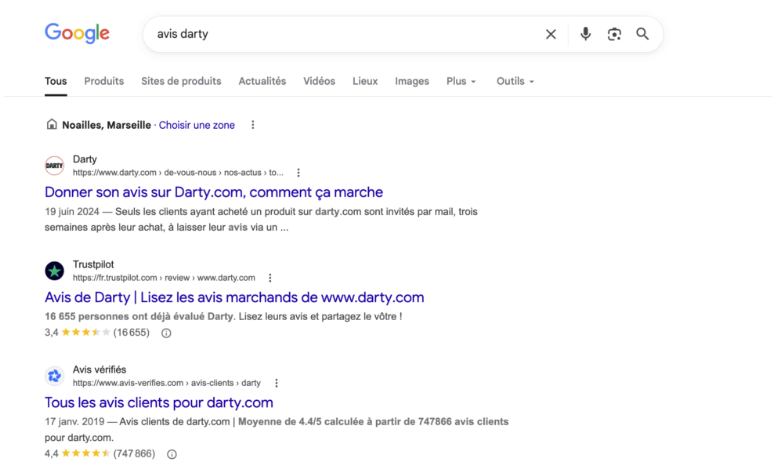The height and width of the screenshot is (475, 772).
Task: Open three-dot menu for Darty result
Action: (298, 173)
